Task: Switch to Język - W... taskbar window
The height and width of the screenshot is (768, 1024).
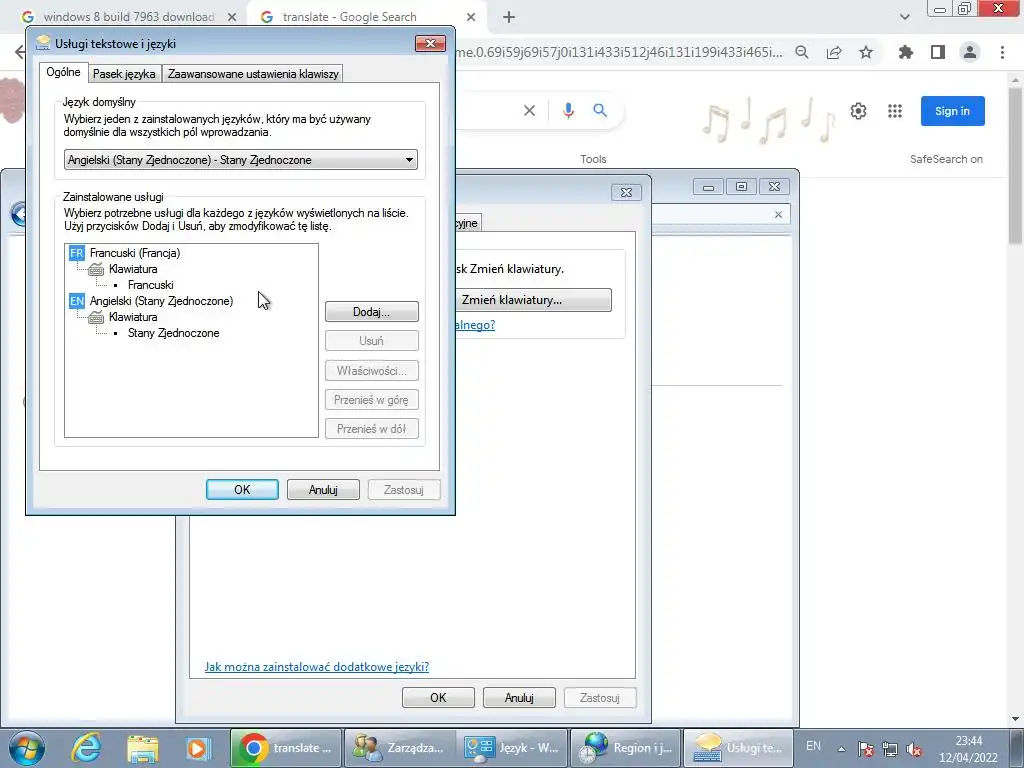Action: click(x=512, y=748)
